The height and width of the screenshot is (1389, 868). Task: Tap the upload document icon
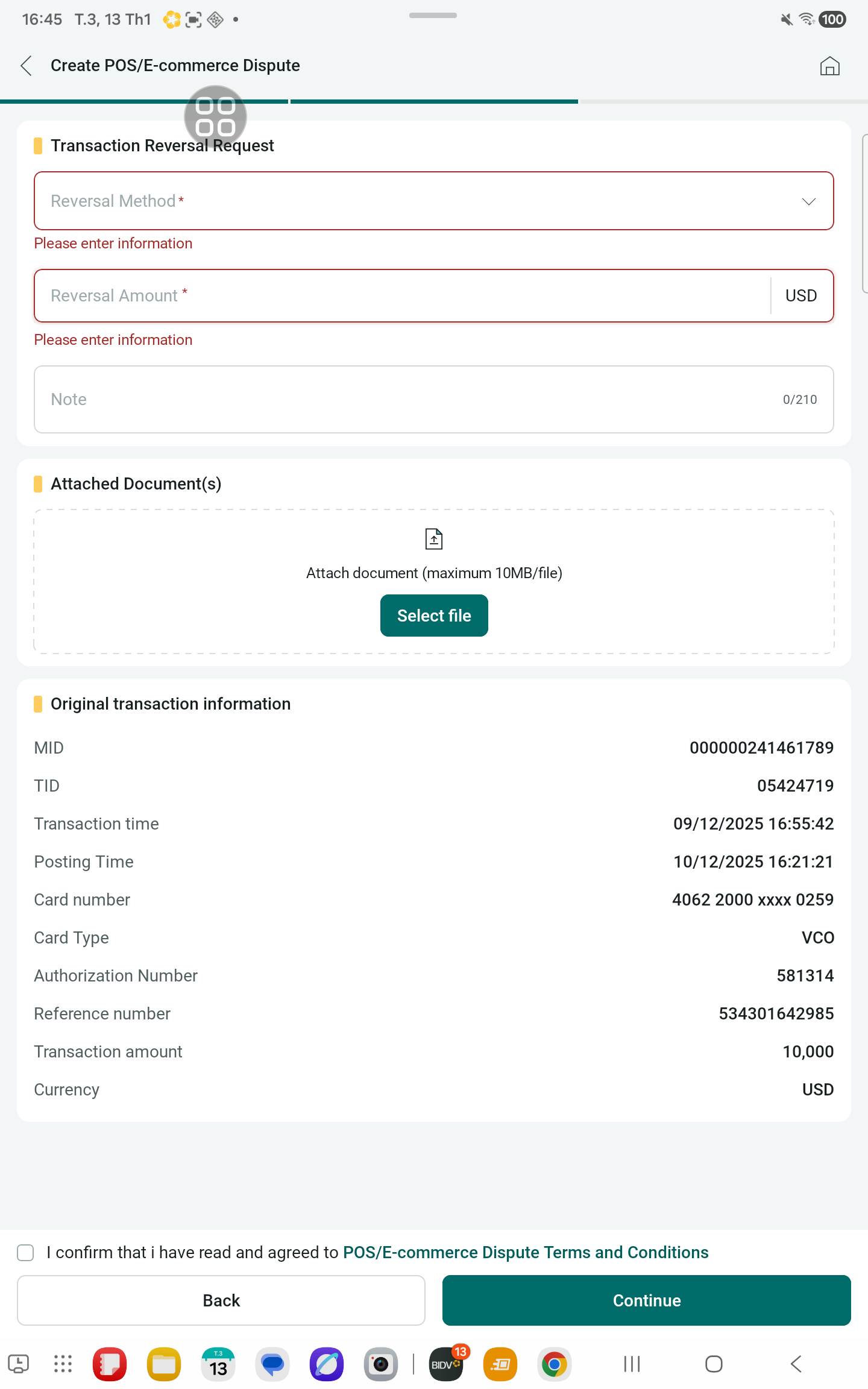[x=434, y=539]
